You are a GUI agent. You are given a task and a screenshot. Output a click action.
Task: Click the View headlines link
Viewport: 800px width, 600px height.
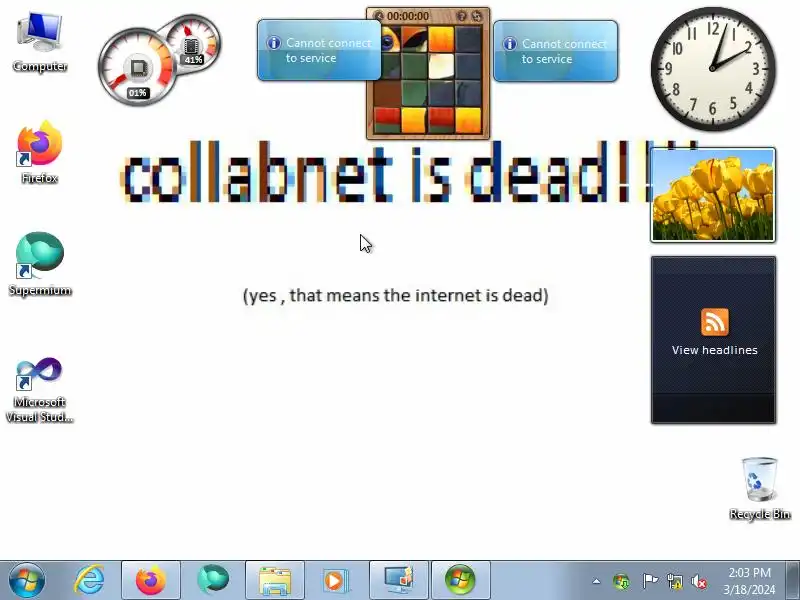click(714, 350)
